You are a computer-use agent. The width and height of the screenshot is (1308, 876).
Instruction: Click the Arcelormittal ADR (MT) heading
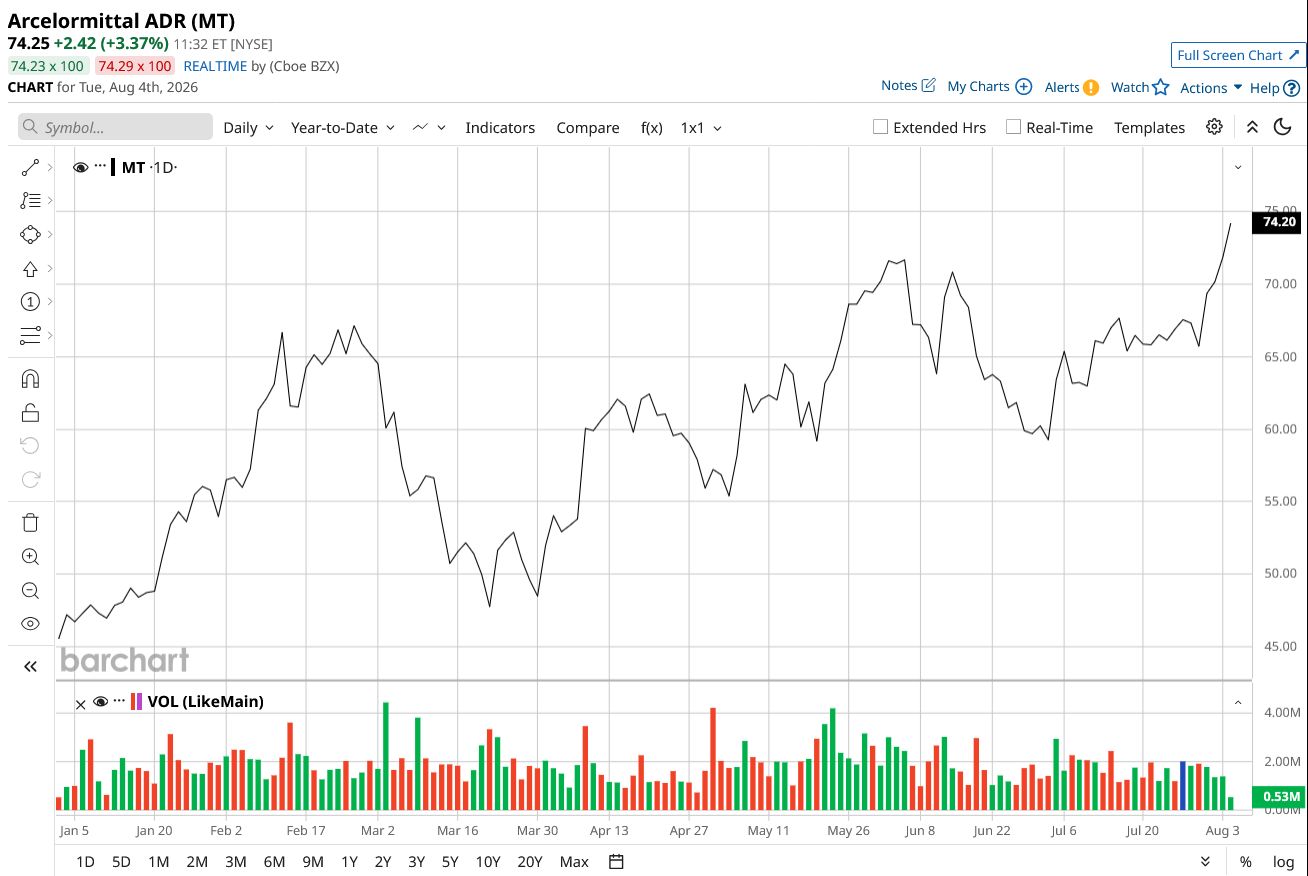pos(122,20)
